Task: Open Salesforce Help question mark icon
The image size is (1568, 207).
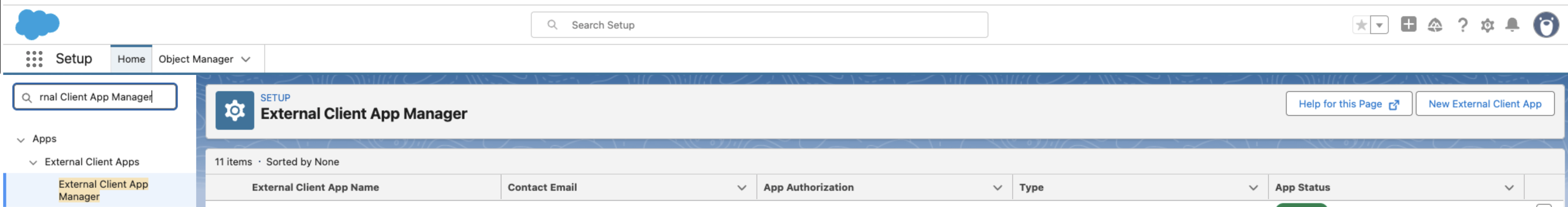Action: (1462, 25)
